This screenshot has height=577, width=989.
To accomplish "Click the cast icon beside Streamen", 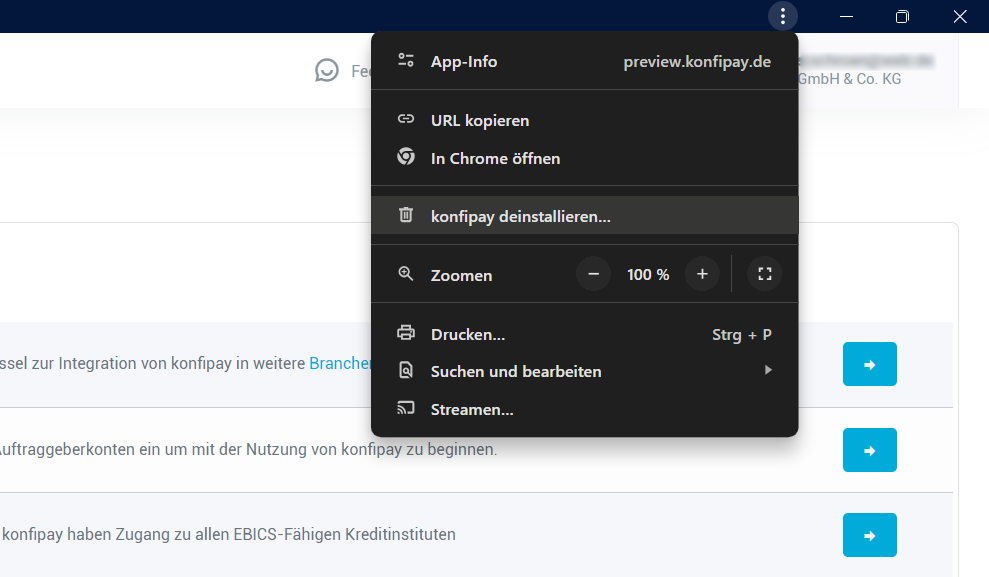I will click(x=406, y=409).
